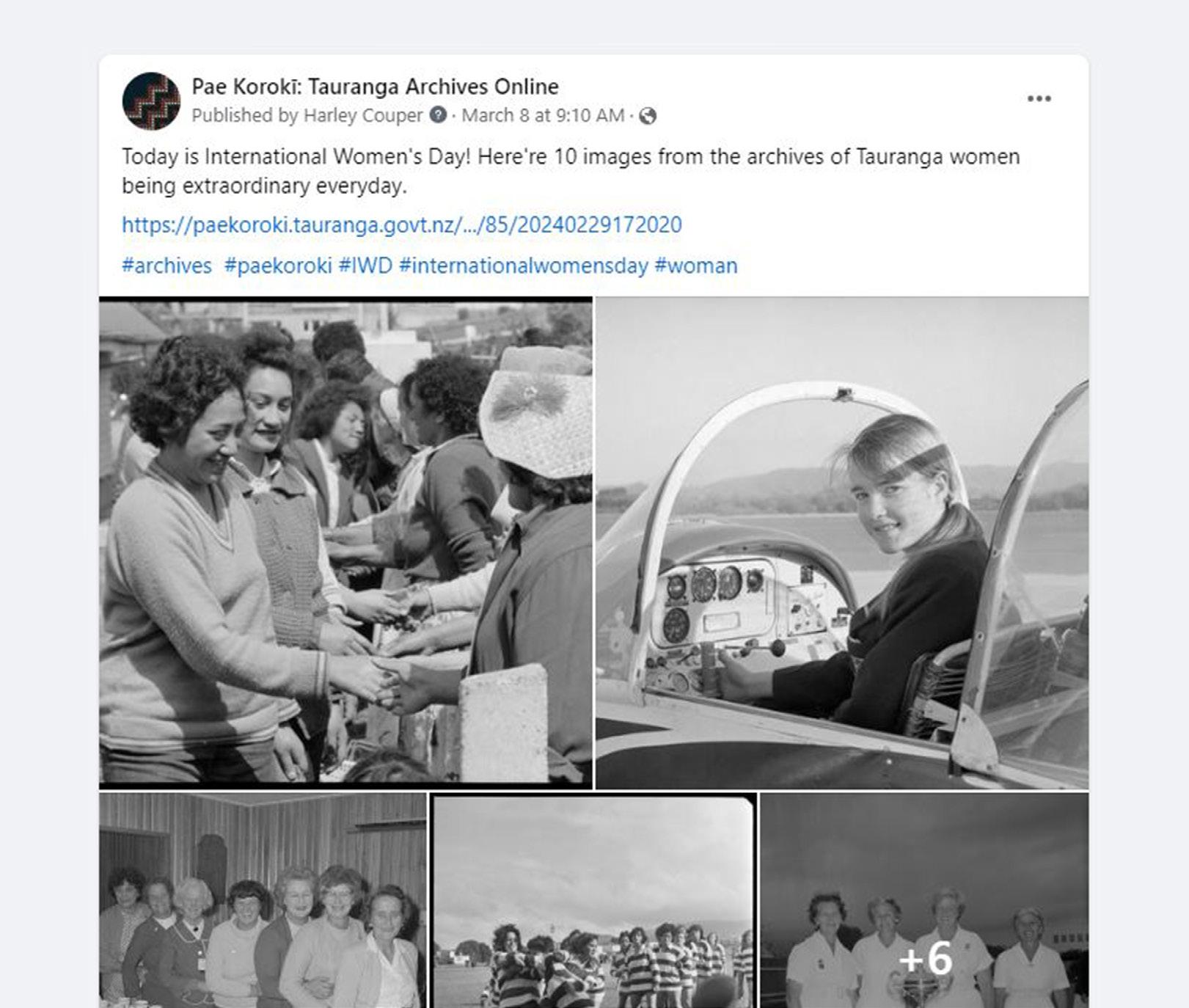Click the post text about International Women's Day

571,171
